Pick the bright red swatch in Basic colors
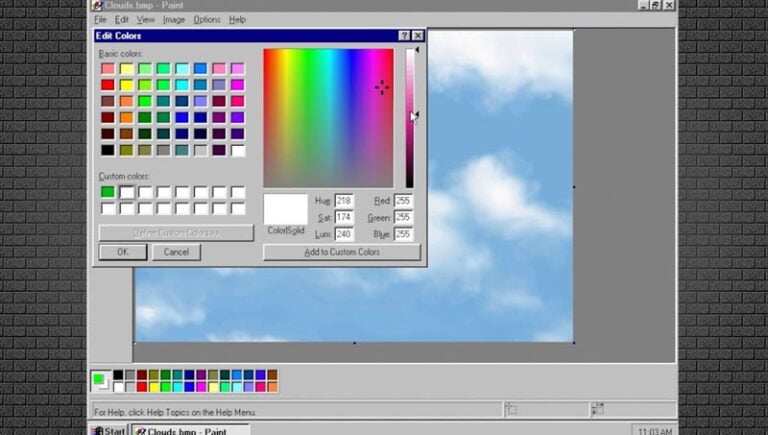768x435 pixels. click(x=108, y=85)
